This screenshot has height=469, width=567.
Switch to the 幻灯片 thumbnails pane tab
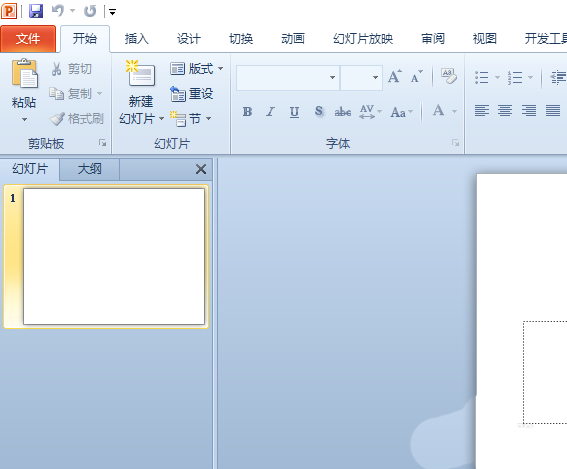pyautogui.click(x=30, y=169)
